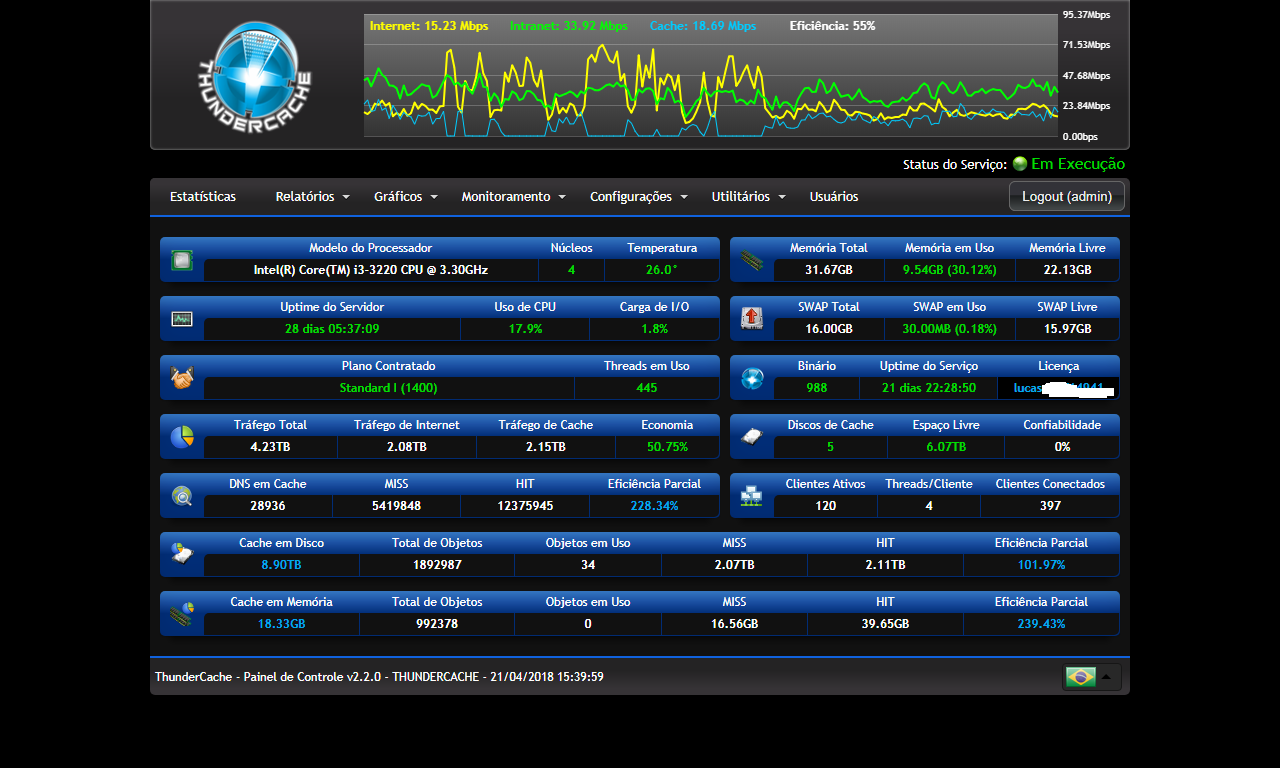This screenshot has width=1280, height=768.
Task: Click the disk cache icon
Action: (x=182, y=555)
